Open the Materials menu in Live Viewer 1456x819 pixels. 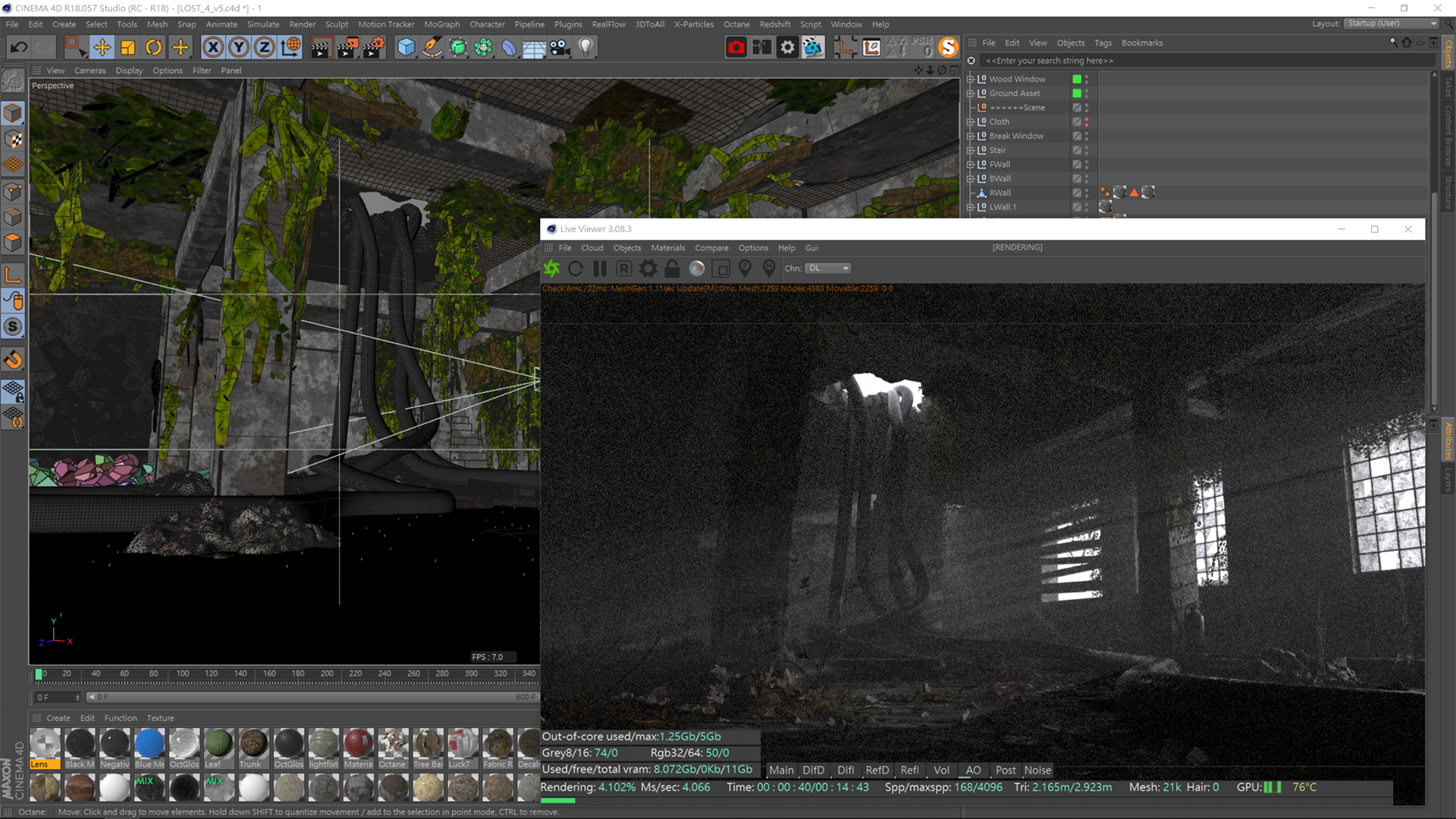[x=667, y=248]
